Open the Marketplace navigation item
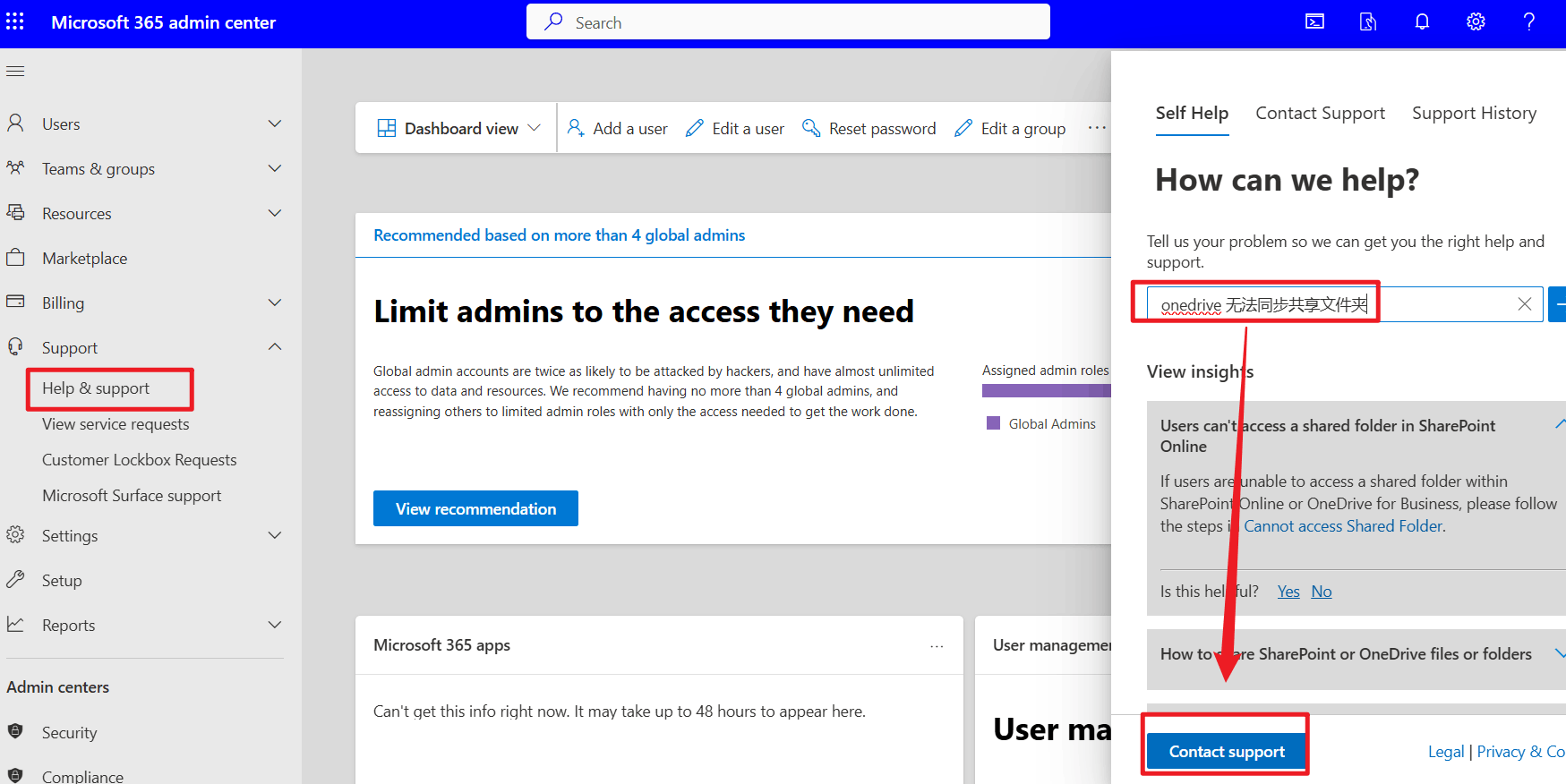Screen dimensions: 1566x784 [x=85, y=258]
